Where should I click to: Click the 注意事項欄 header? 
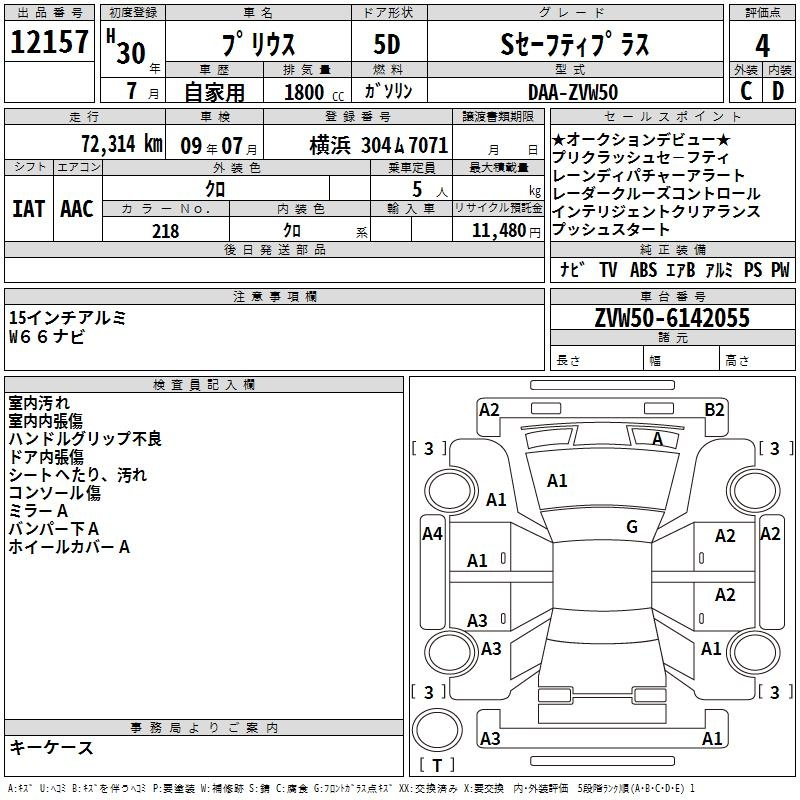[x=274, y=296]
